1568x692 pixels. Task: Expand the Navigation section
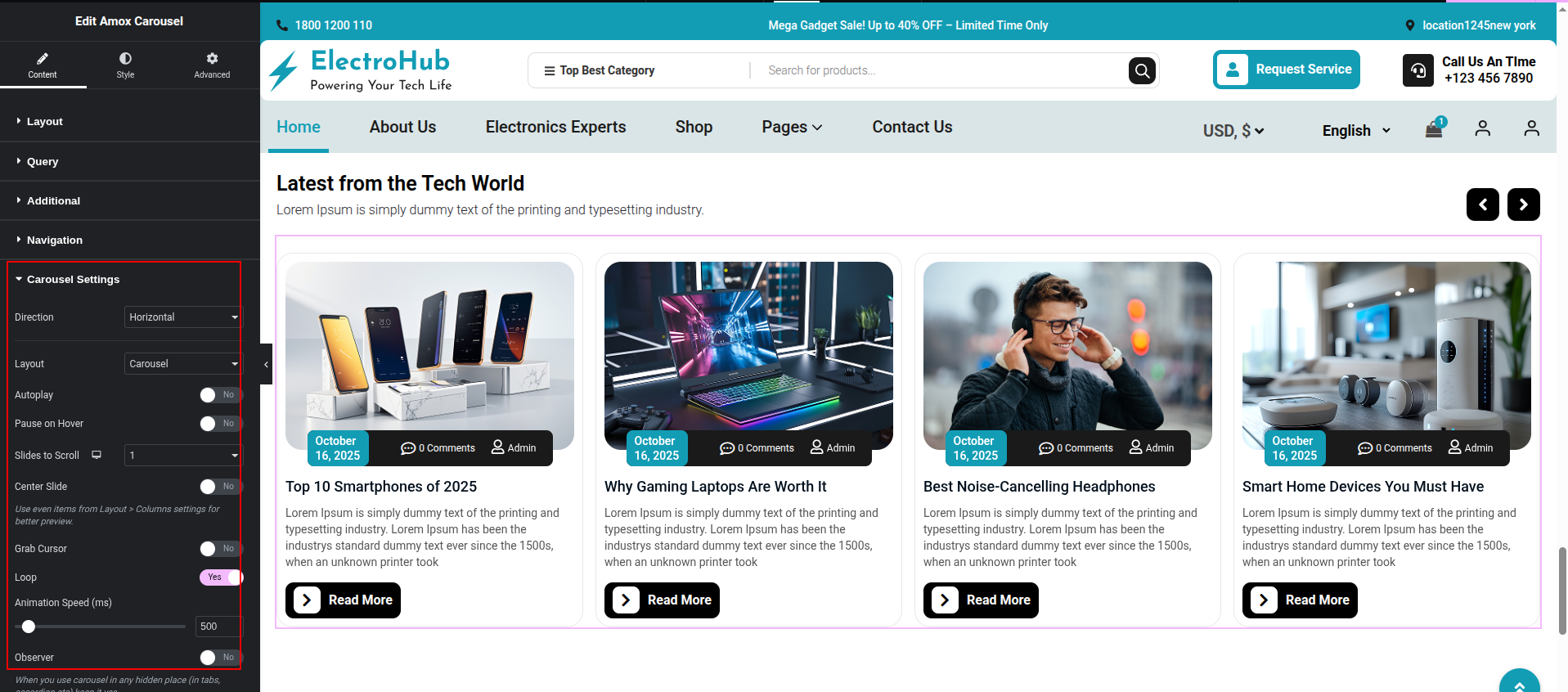pyautogui.click(x=55, y=240)
